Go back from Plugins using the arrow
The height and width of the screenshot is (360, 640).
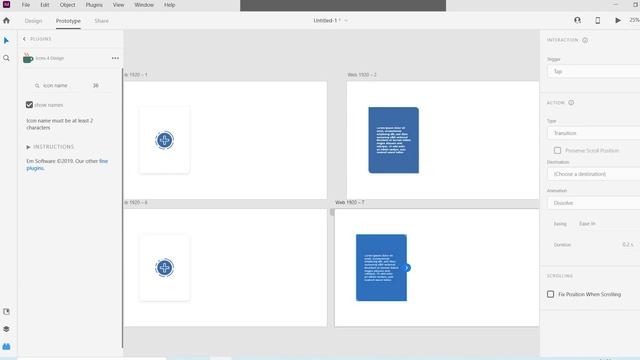pos(24,39)
